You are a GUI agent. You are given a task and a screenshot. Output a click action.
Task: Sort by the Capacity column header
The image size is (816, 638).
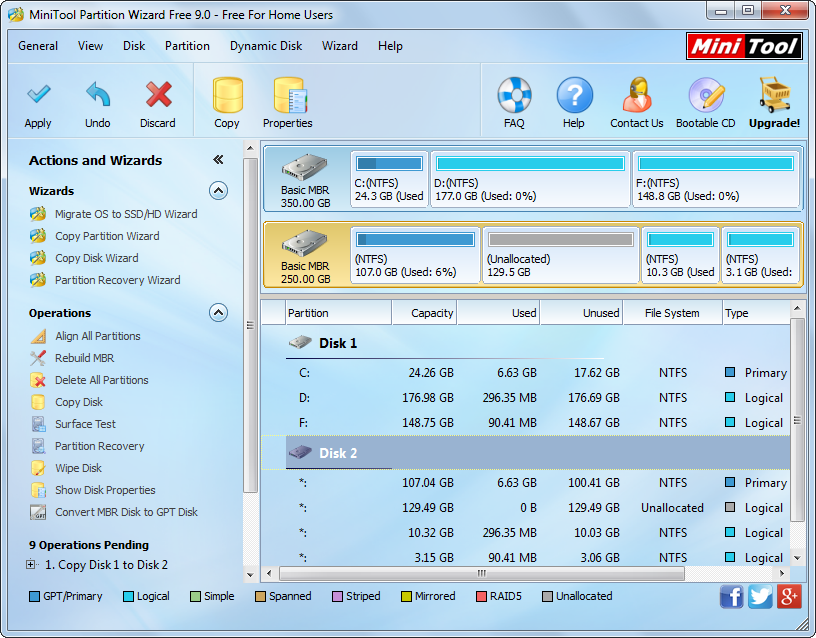pos(424,313)
